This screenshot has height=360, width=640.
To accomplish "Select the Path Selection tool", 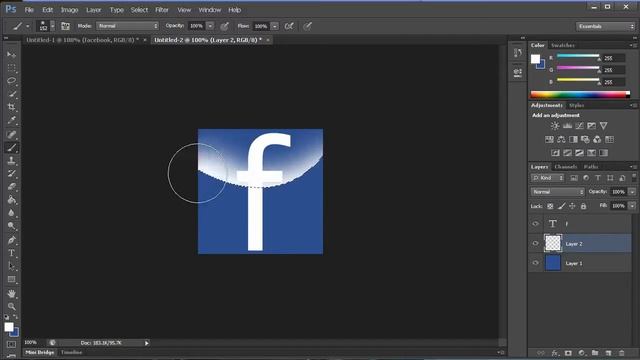I will point(11,266).
